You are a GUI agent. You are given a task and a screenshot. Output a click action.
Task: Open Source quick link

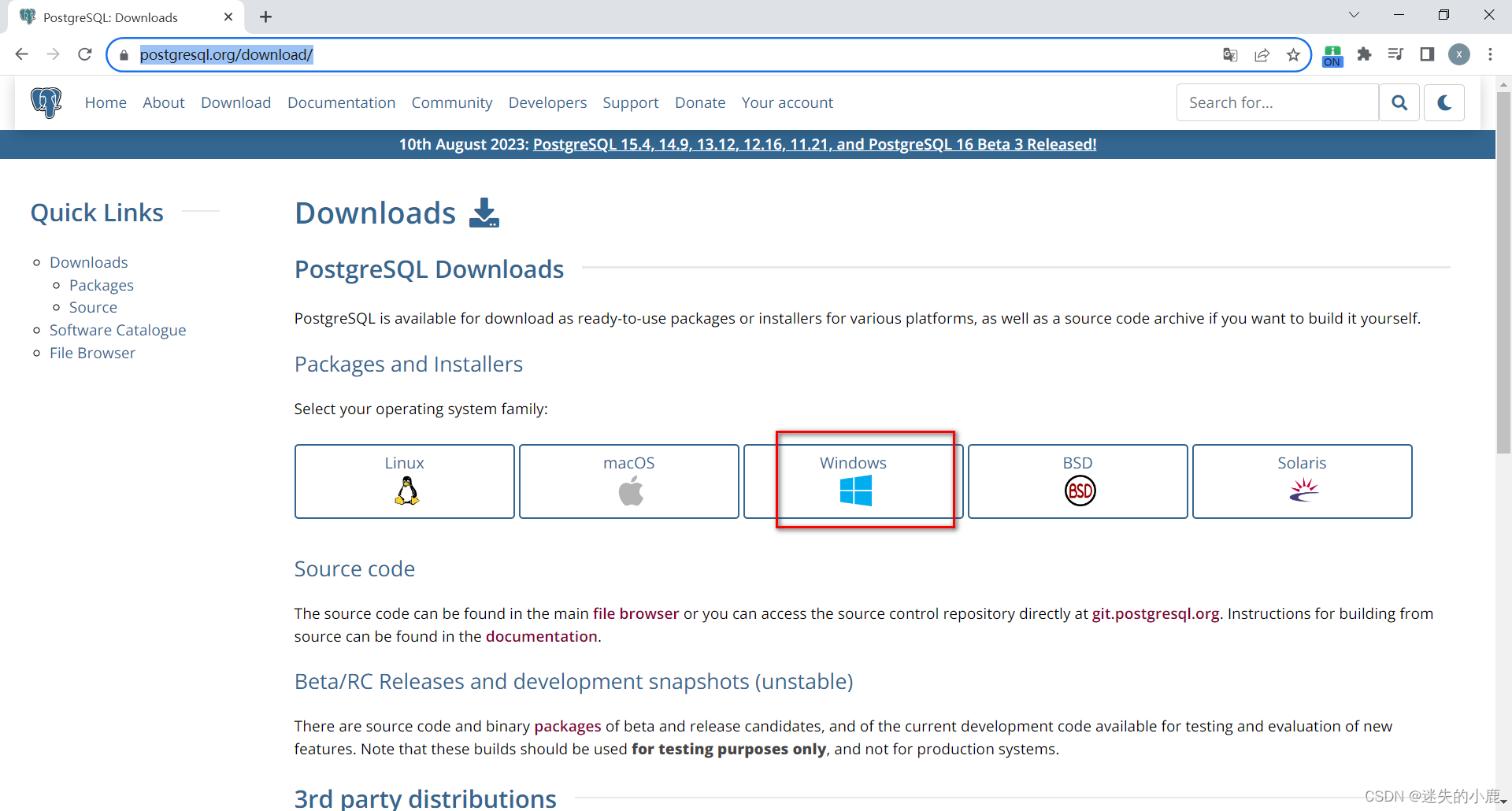click(93, 307)
